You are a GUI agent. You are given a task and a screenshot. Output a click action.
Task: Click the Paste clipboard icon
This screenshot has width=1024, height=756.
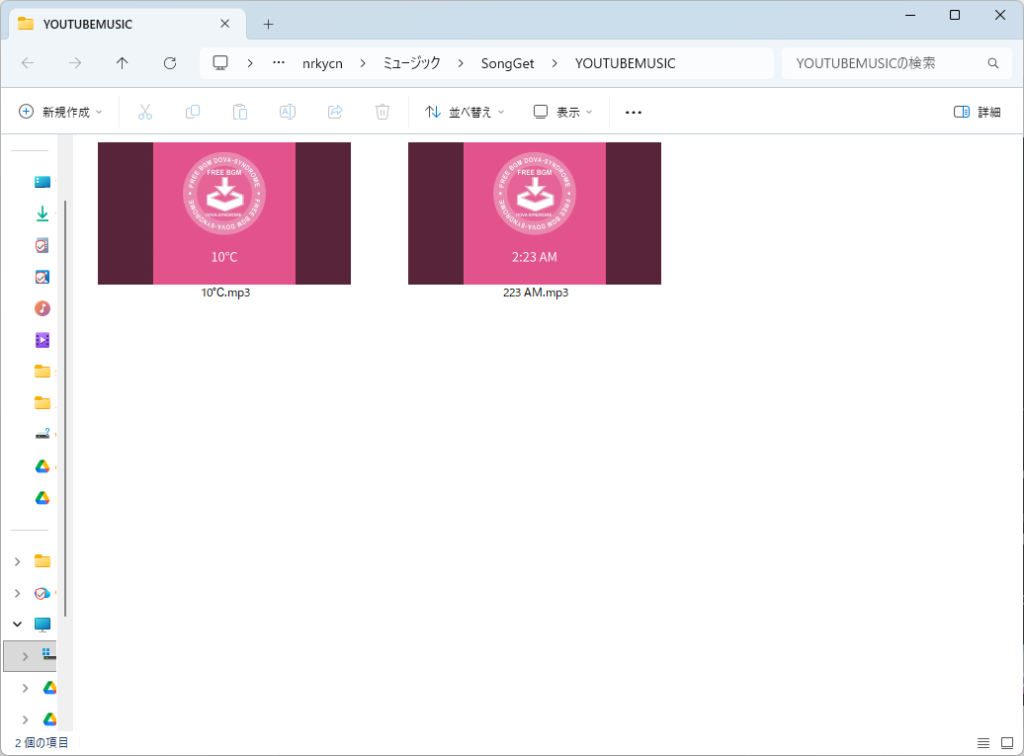[x=240, y=112]
